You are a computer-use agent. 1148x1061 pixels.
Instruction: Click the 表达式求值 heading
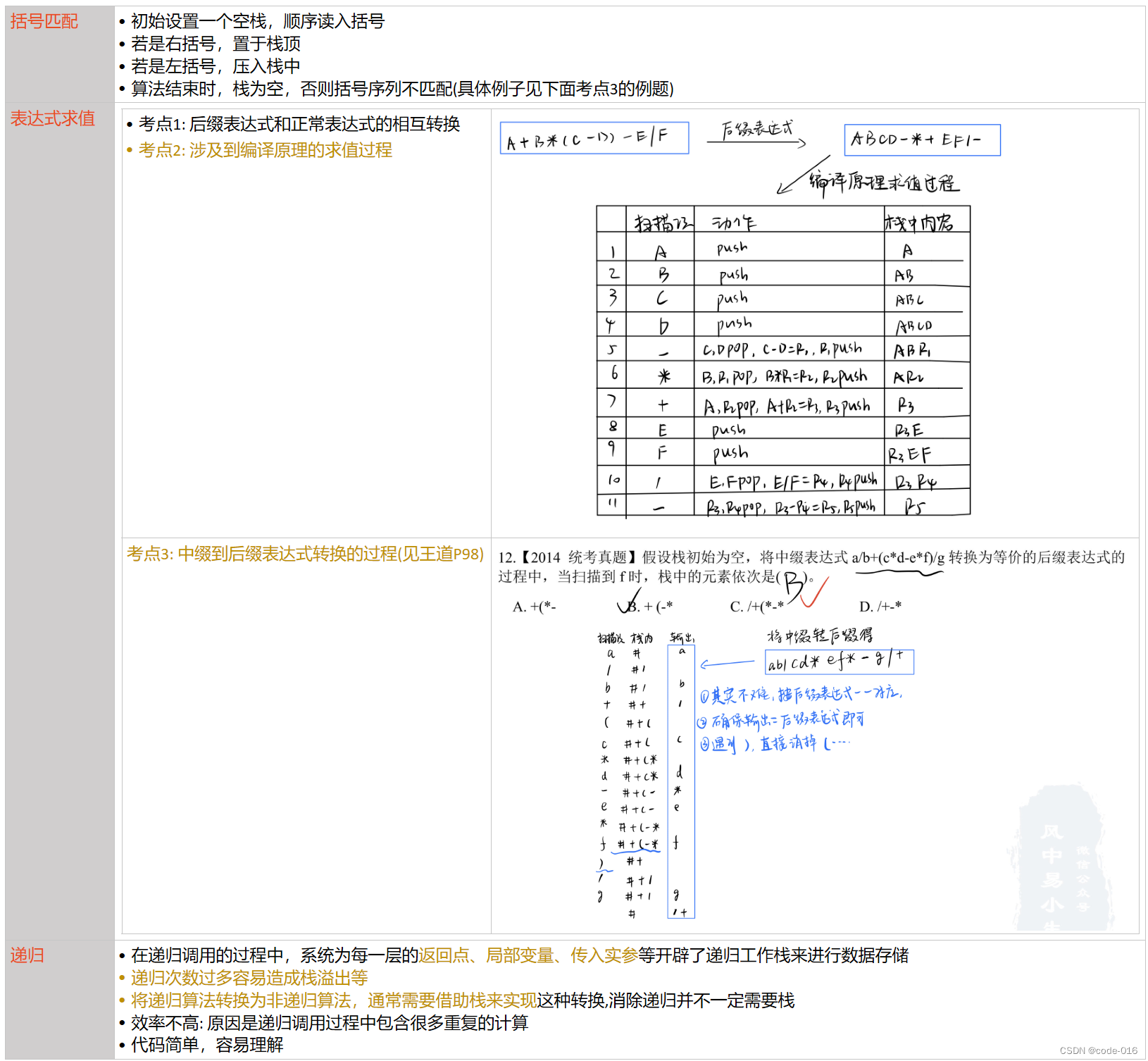[52, 118]
